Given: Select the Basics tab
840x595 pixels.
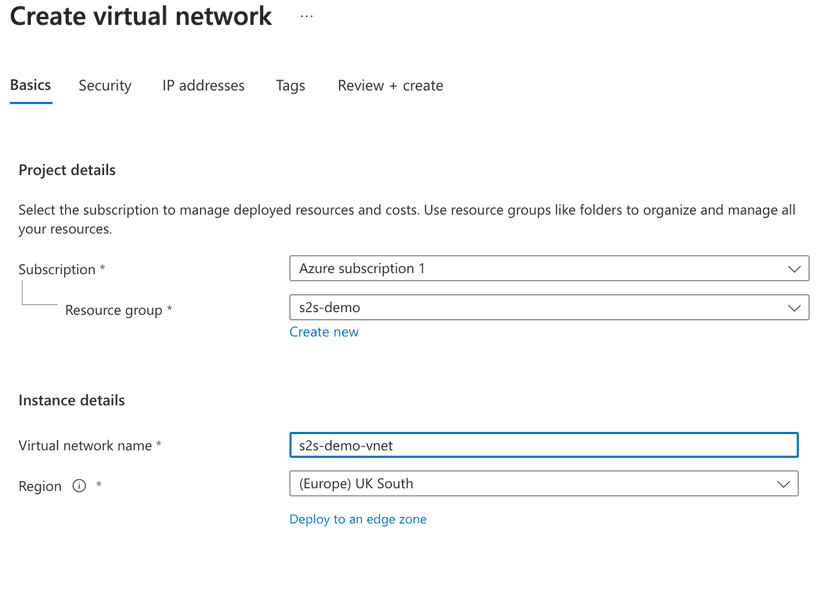Looking at the screenshot, I should (30, 85).
